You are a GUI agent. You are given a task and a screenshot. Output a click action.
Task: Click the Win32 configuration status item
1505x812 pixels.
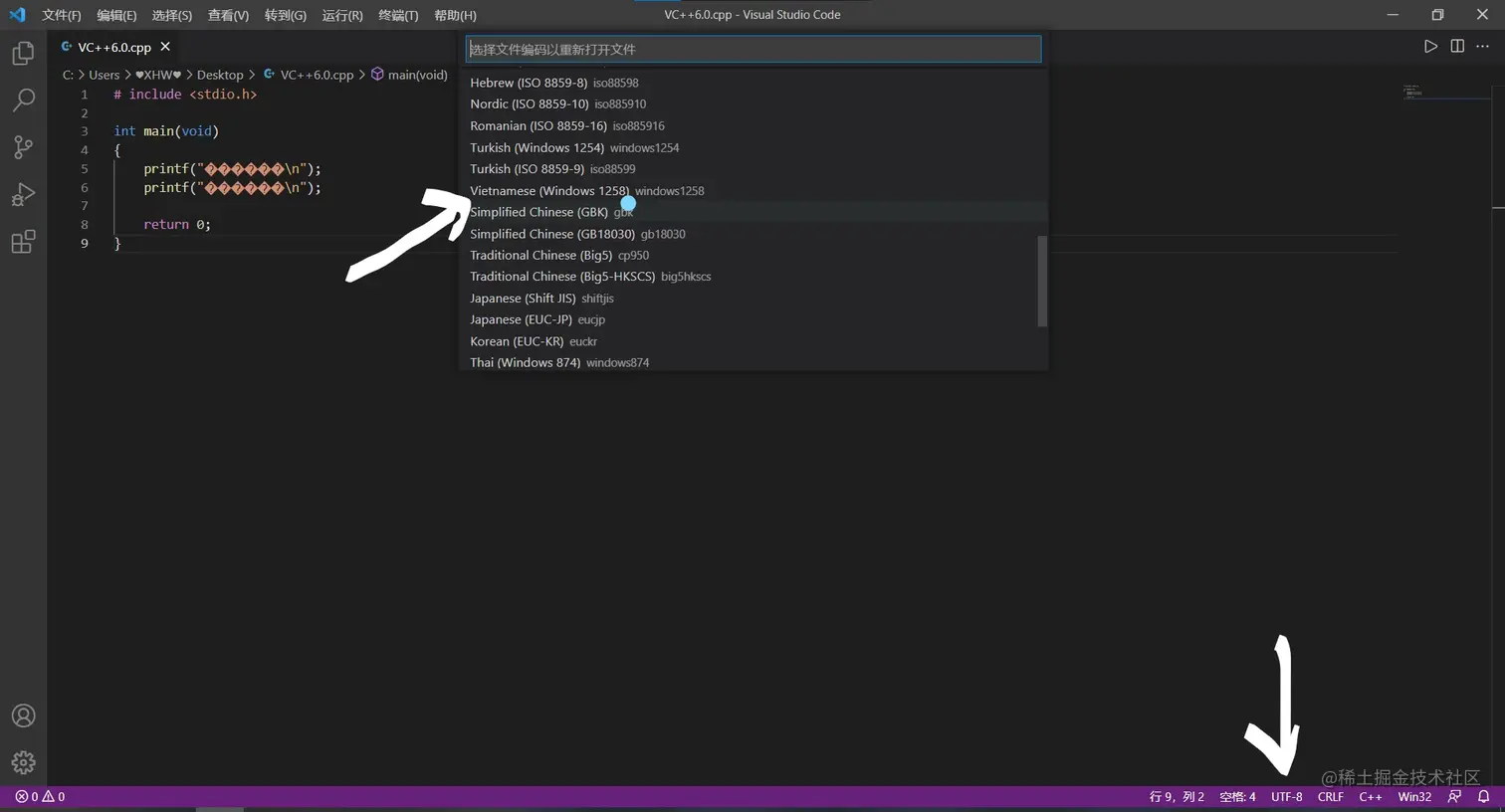(1414, 796)
